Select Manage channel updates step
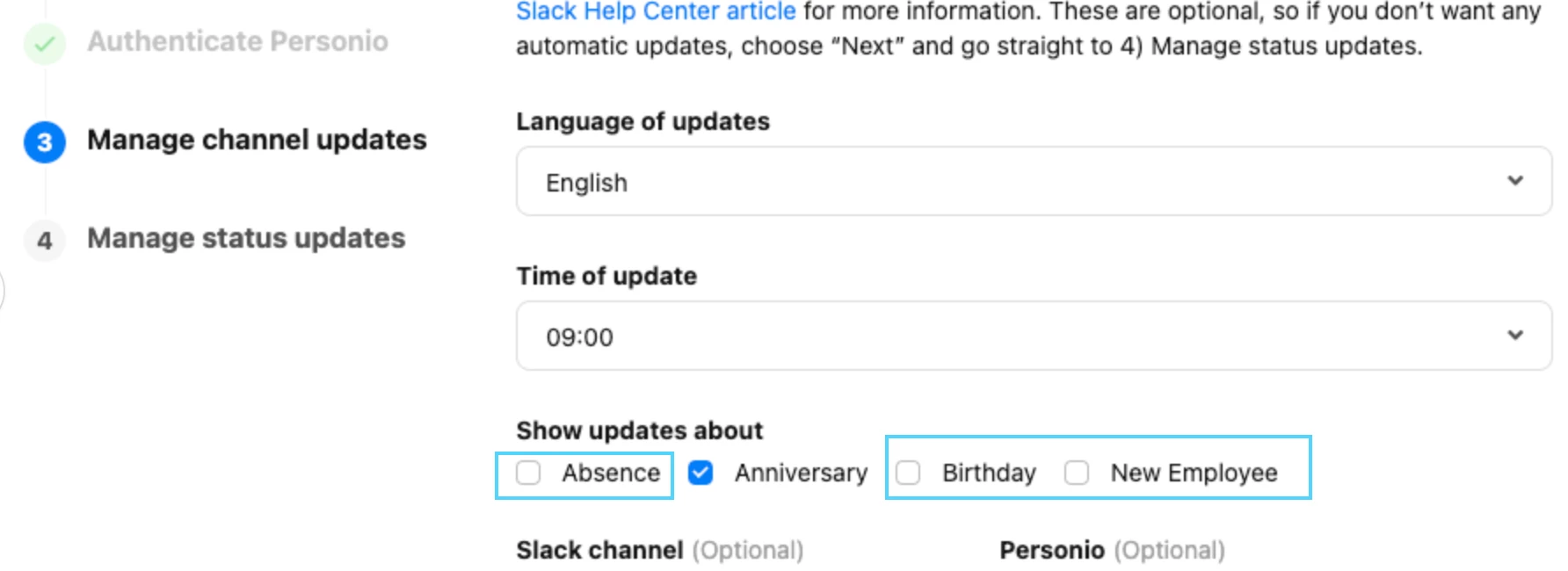 coord(257,140)
